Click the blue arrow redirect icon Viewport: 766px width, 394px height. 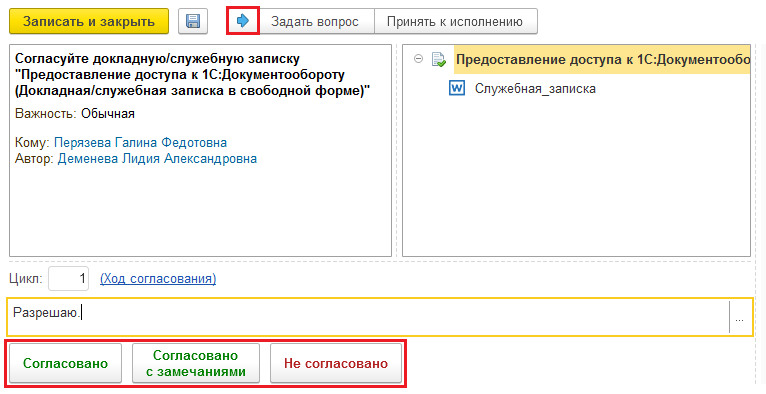coord(242,21)
